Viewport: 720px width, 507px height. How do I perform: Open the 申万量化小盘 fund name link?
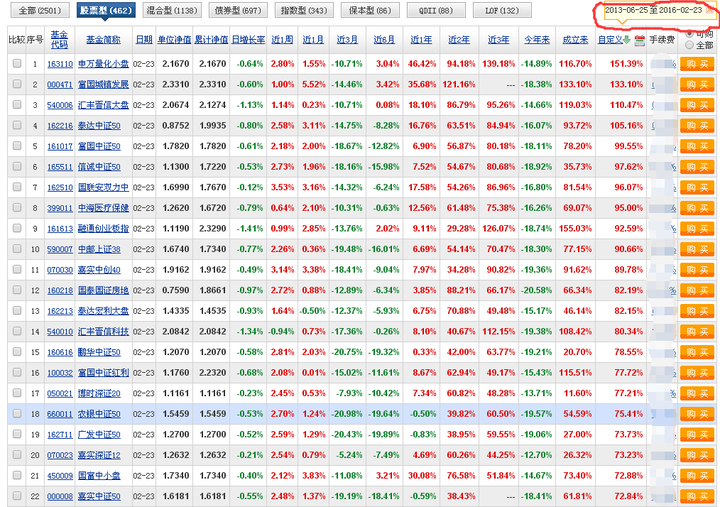[103, 63]
